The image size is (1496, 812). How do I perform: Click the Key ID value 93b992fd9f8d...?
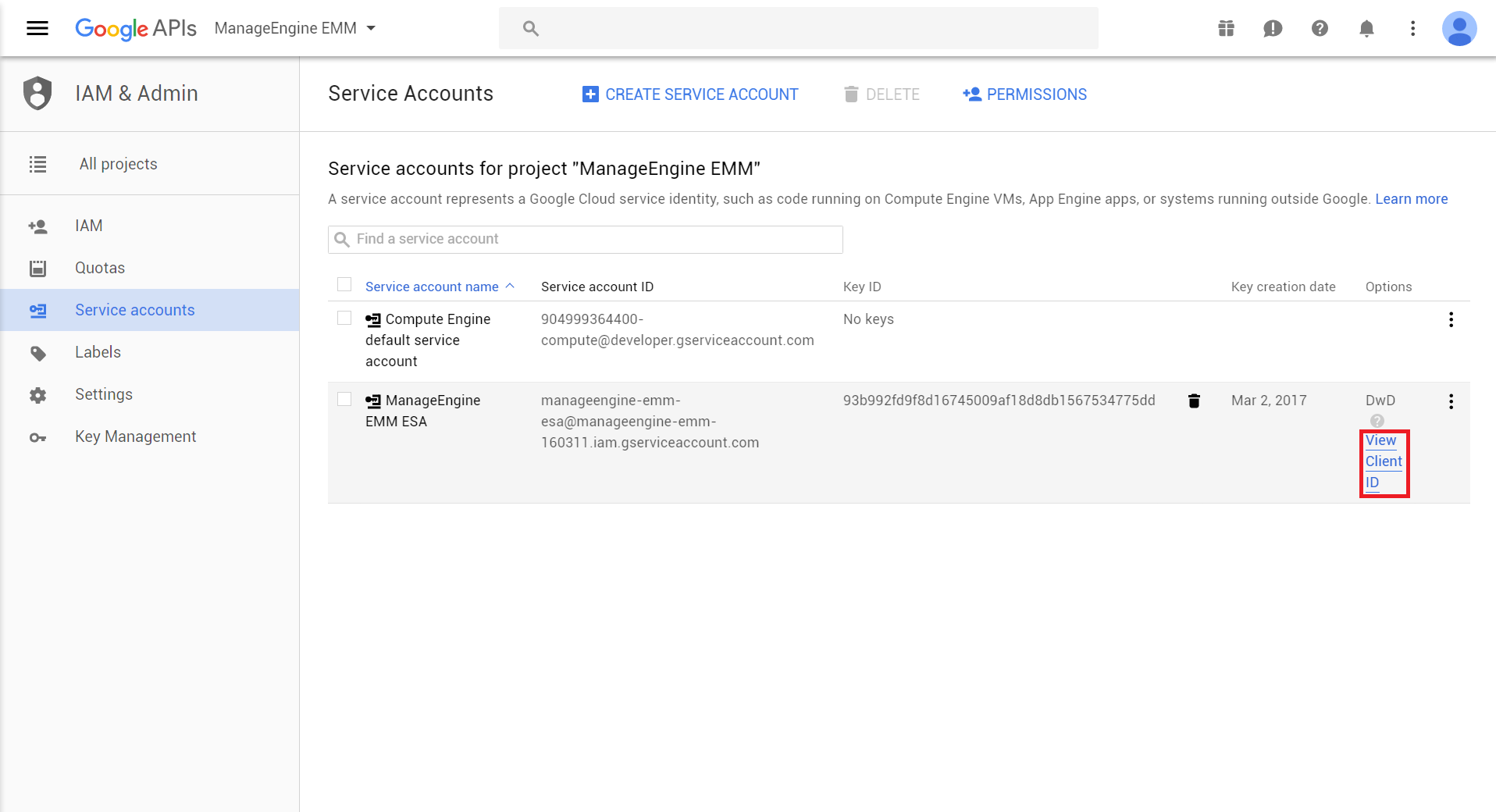999,401
